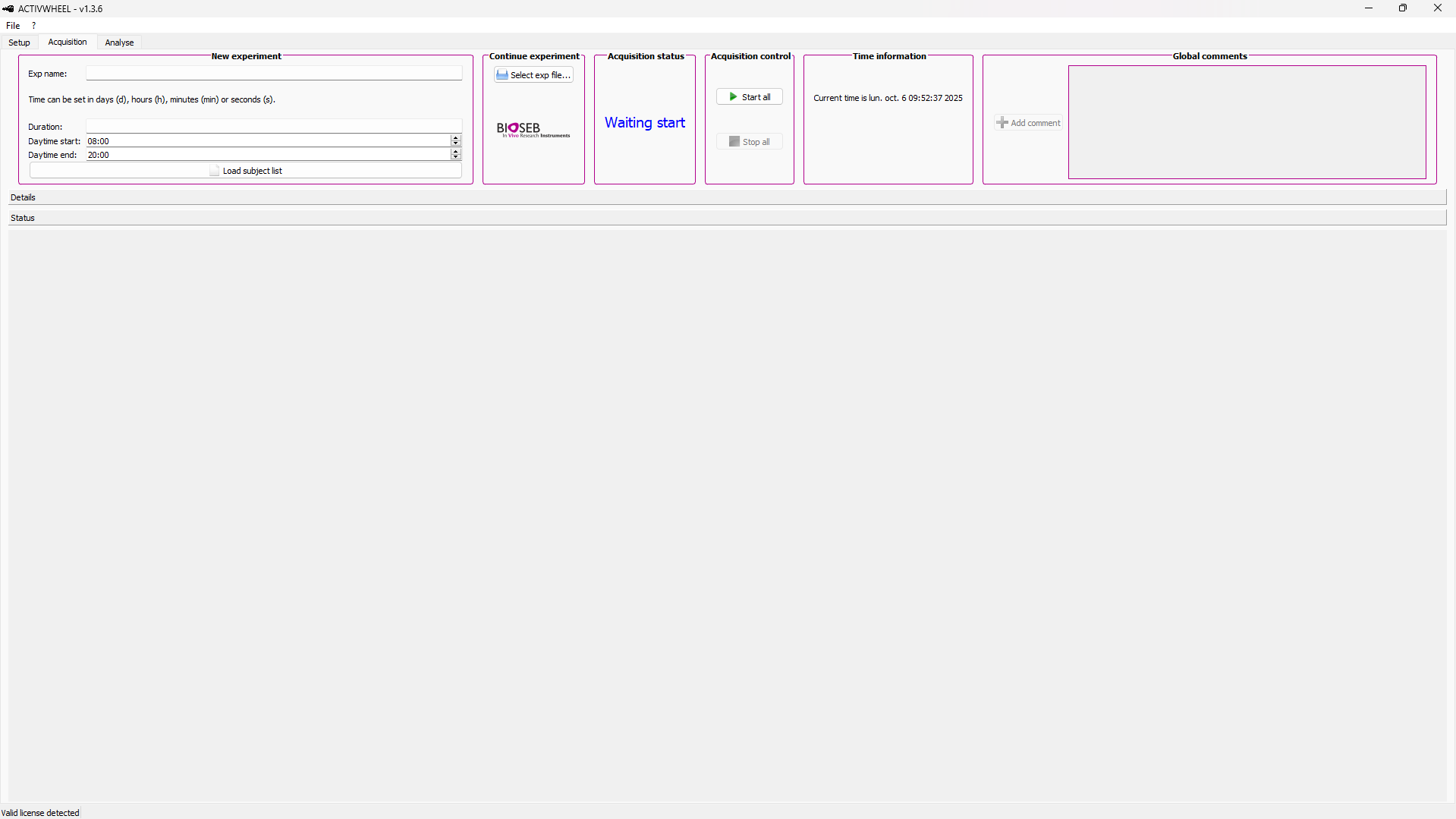Focus the Duration input field
The image size is (1456, 819).
[x=273, y=126]
